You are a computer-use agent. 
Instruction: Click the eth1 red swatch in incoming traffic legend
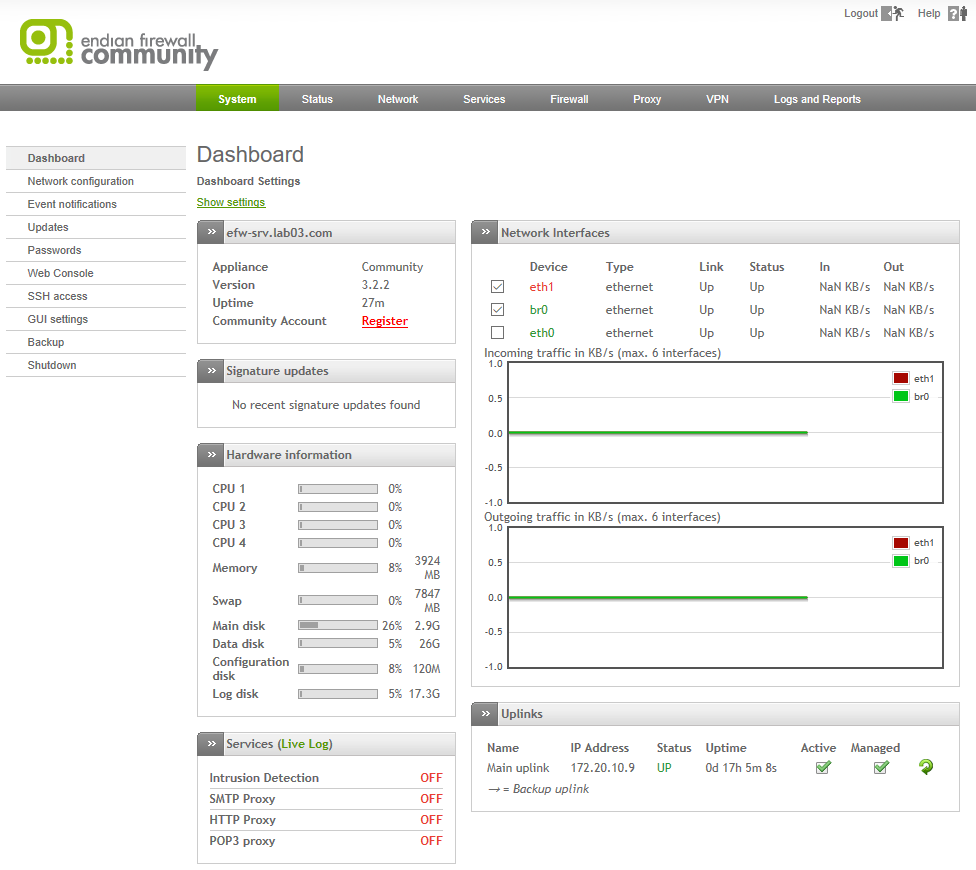click(x=901, y=378)
